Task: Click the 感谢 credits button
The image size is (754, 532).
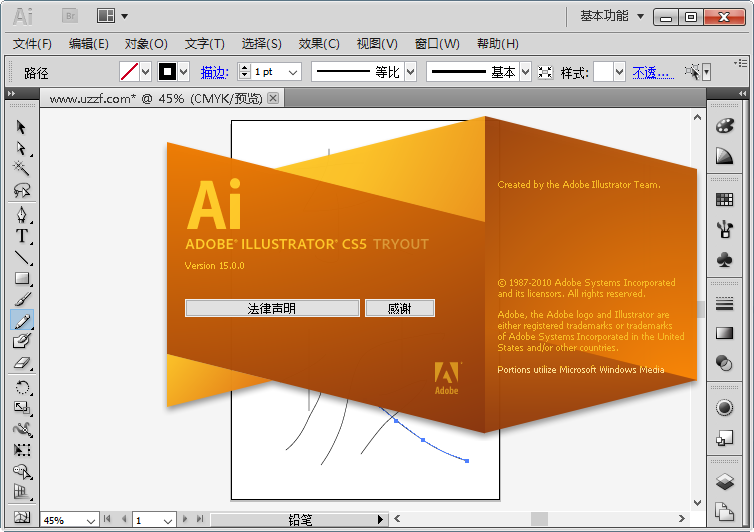Action: (x=400, y=308)
